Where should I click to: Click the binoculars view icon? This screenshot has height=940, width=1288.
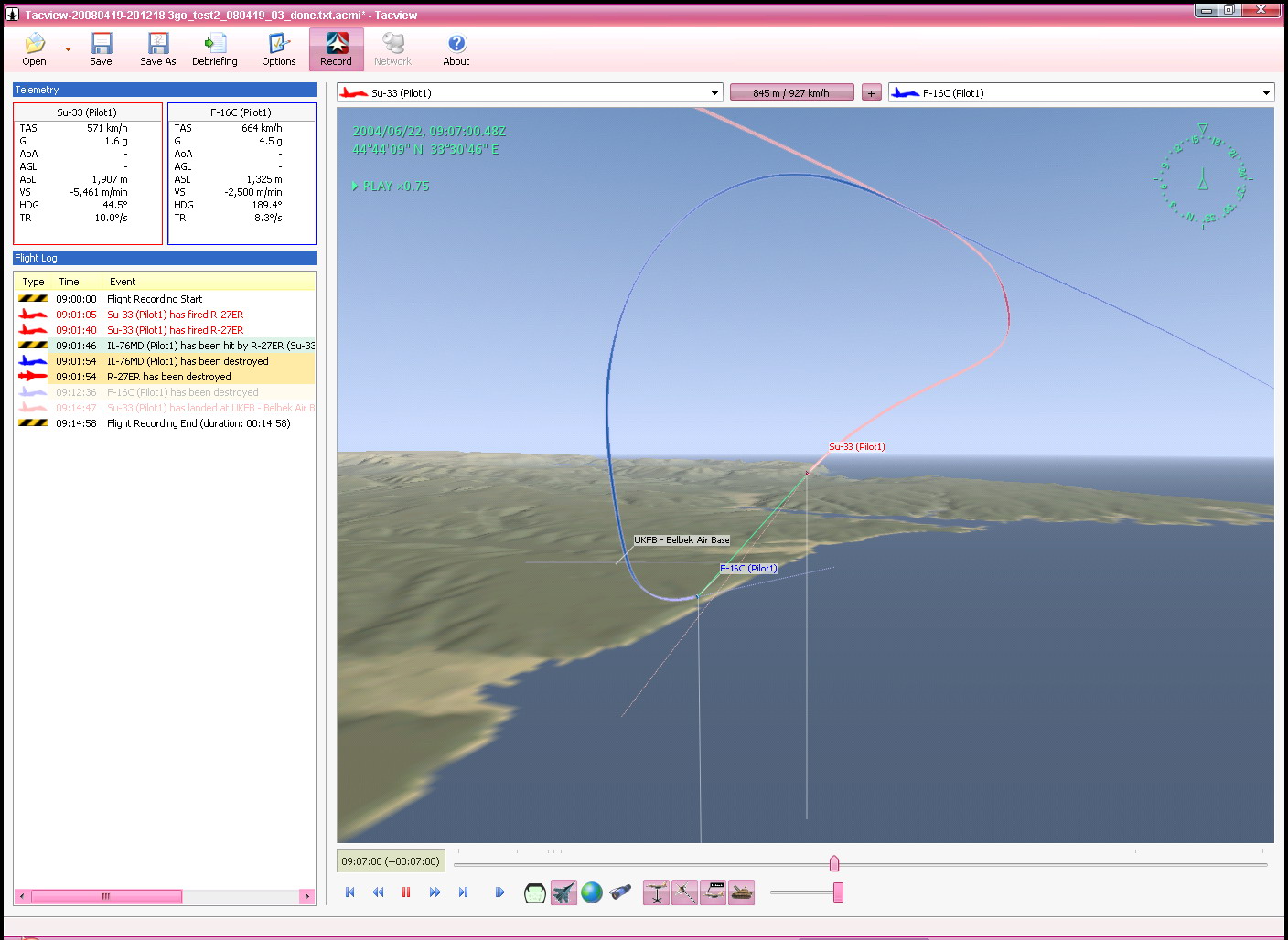(620, 892)
